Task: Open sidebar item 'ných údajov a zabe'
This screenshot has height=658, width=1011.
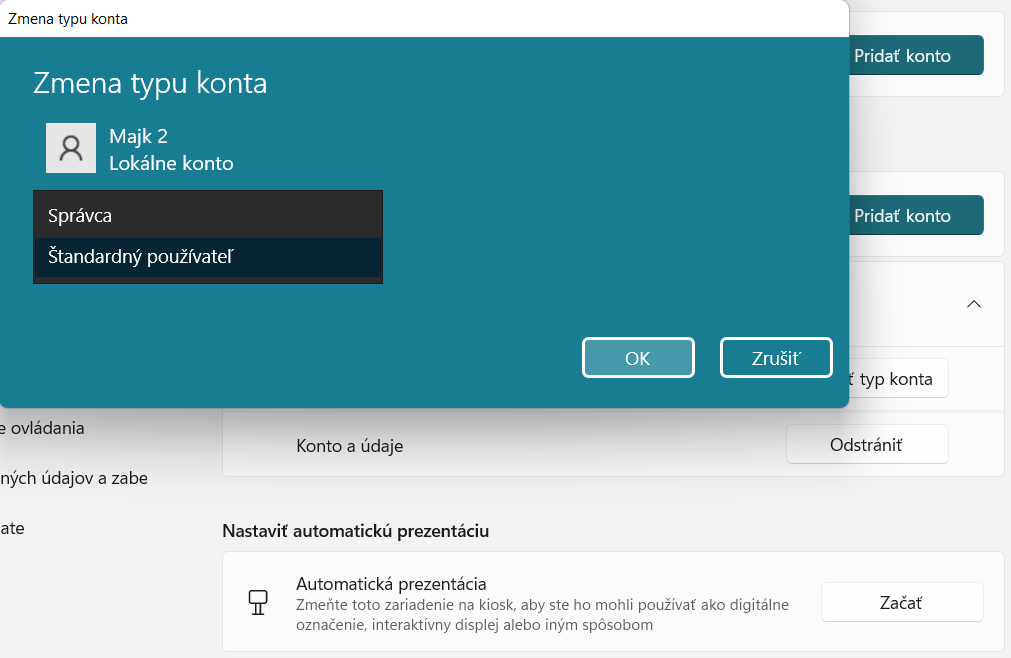Action: 74,478
